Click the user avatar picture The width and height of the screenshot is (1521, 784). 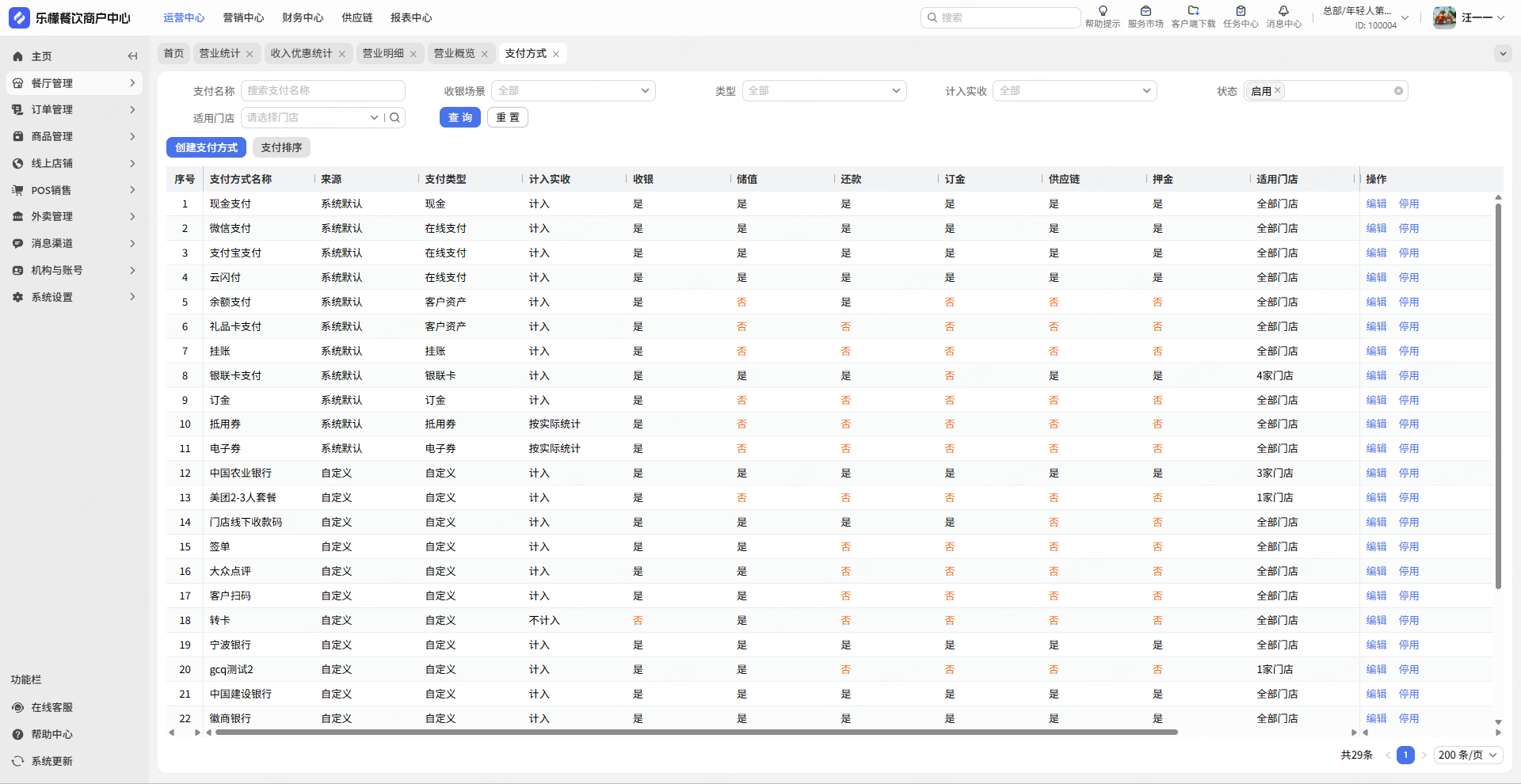pyautogui.click(x=1444, y=17)
